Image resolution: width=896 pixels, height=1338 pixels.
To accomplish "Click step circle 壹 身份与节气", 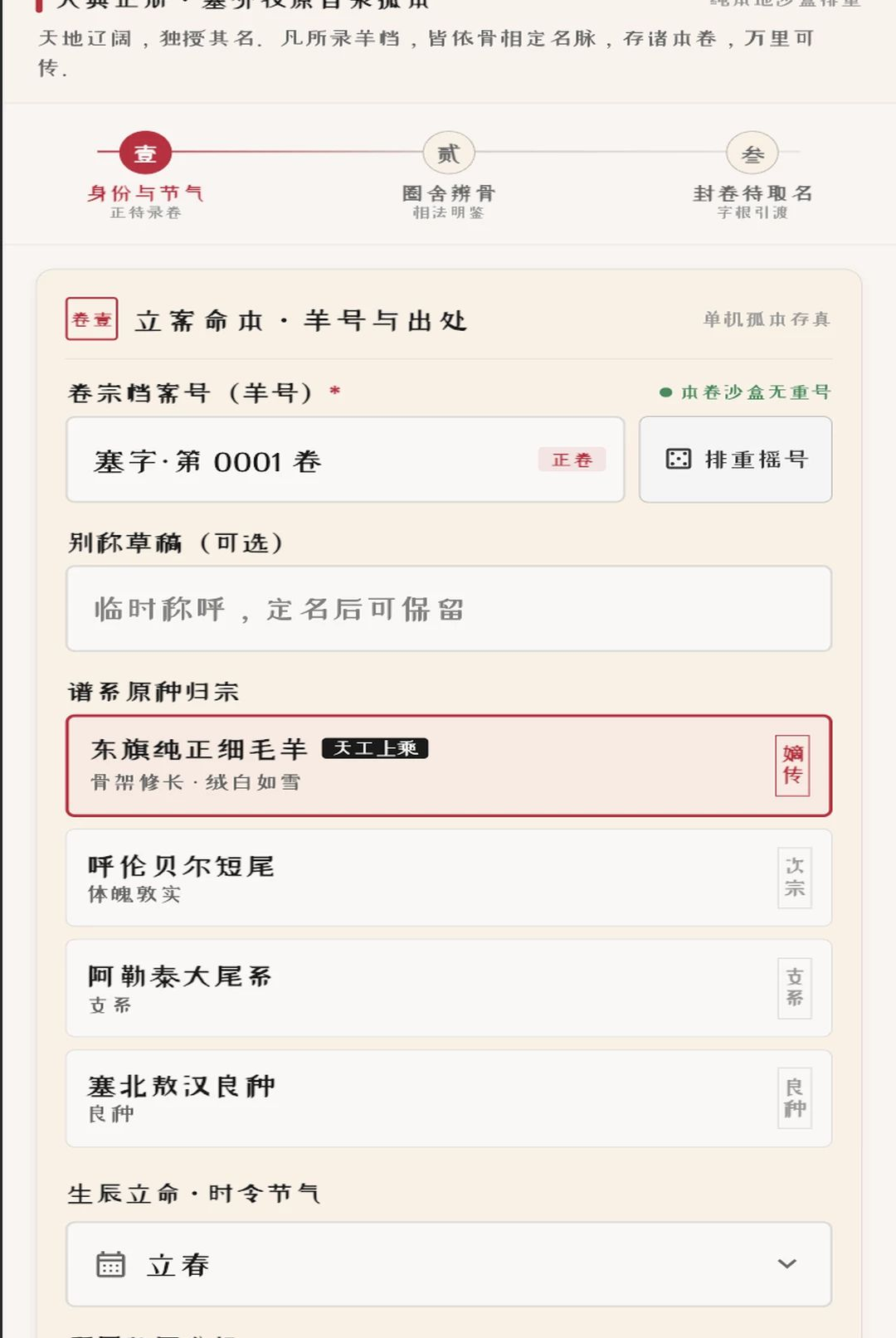I will (x=145, y=153).
